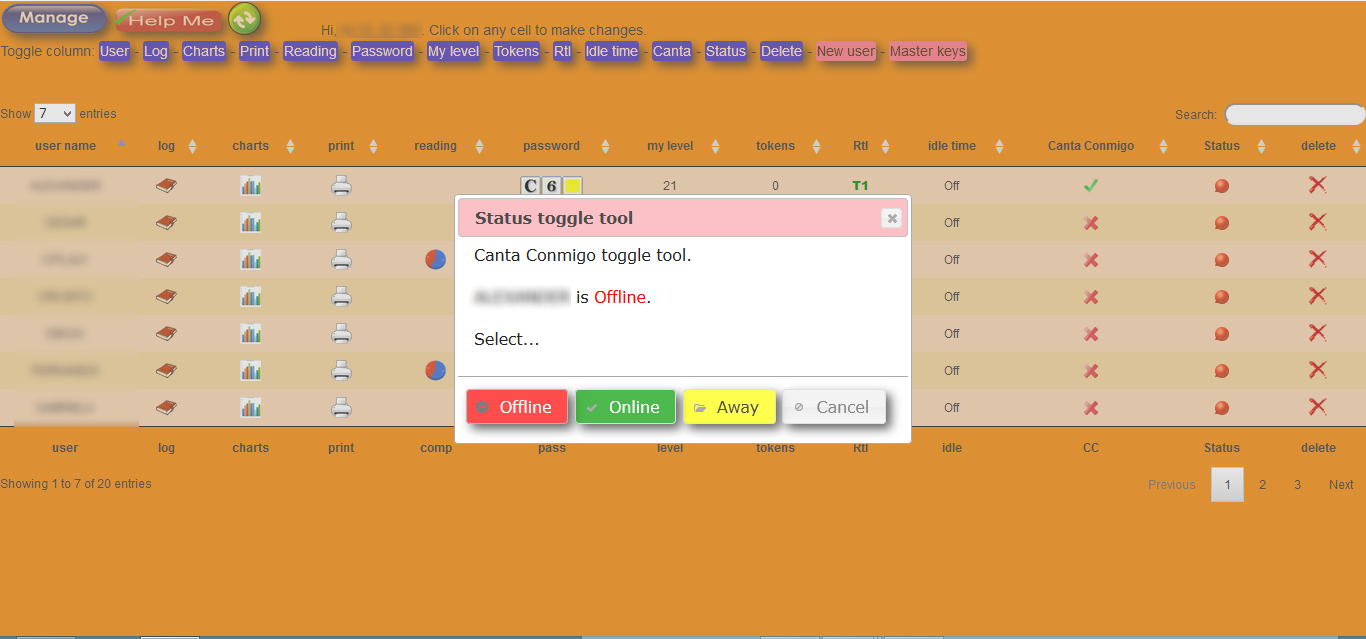
Task: Toggle the Idle time column visibility
Action: pos(612,51)
